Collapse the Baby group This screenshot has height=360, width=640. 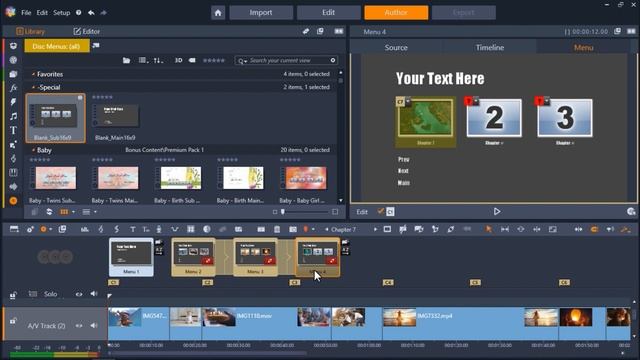tap(33, 150)
